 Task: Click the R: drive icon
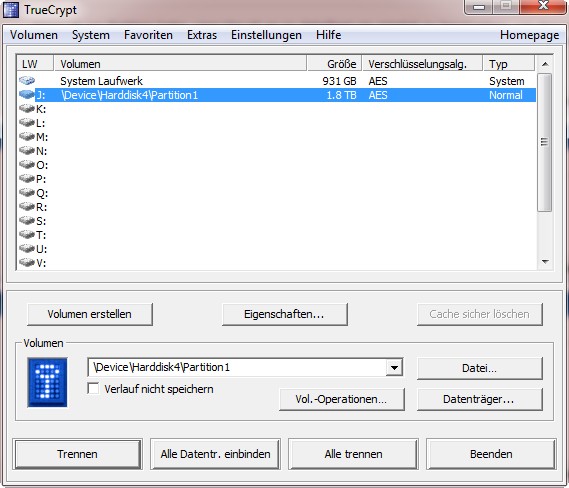pos(27,207)
